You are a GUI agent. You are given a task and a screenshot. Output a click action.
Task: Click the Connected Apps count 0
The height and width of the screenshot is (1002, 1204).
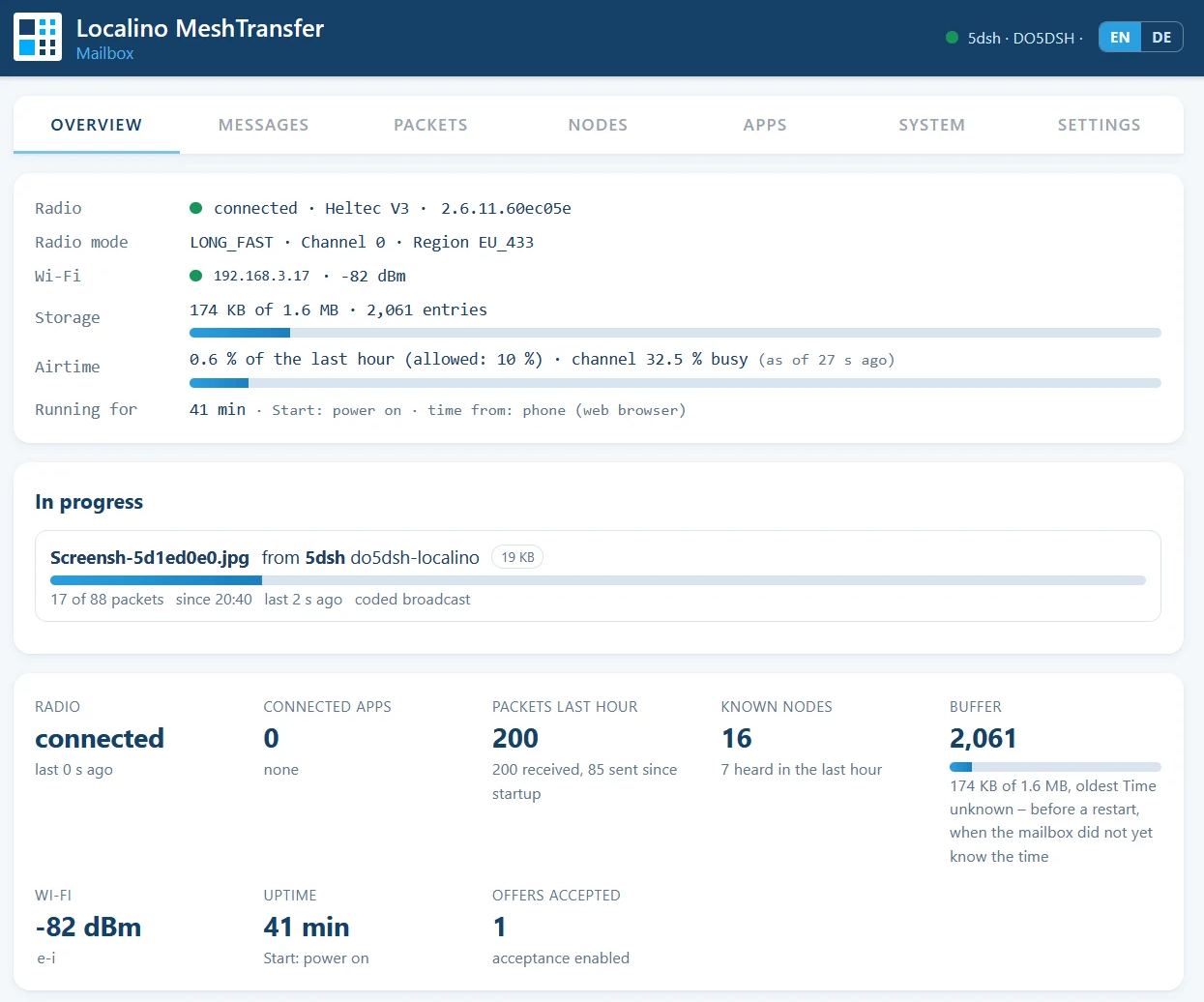(272, 739)
